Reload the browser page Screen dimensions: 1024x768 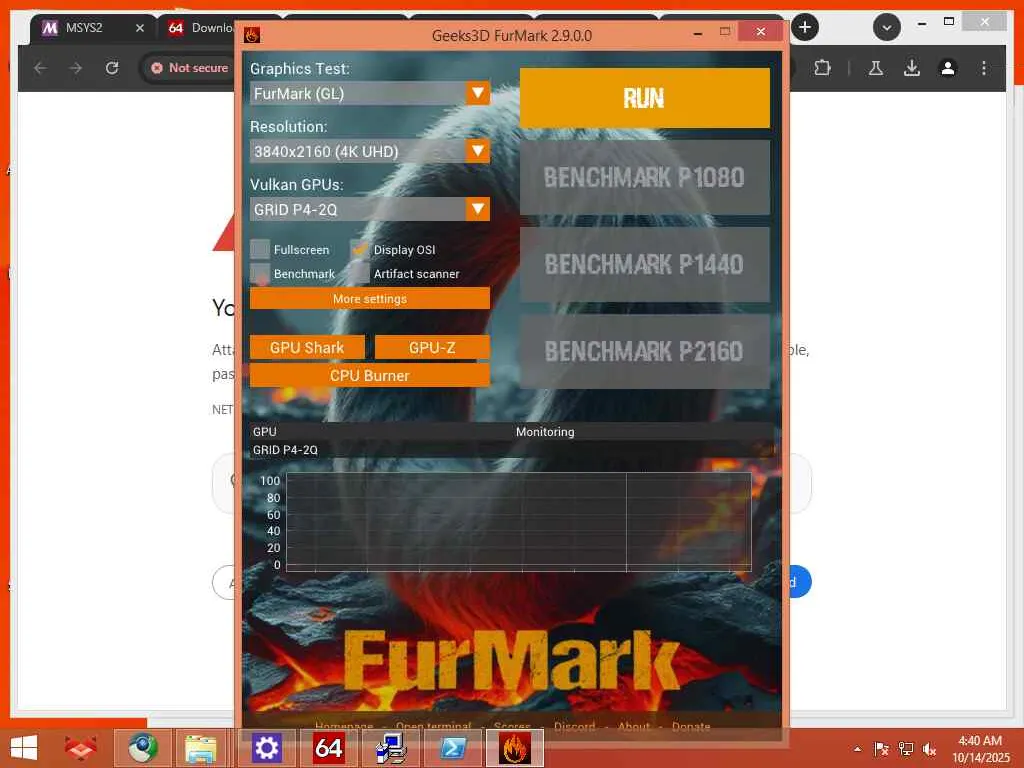(x=112, y=68)
